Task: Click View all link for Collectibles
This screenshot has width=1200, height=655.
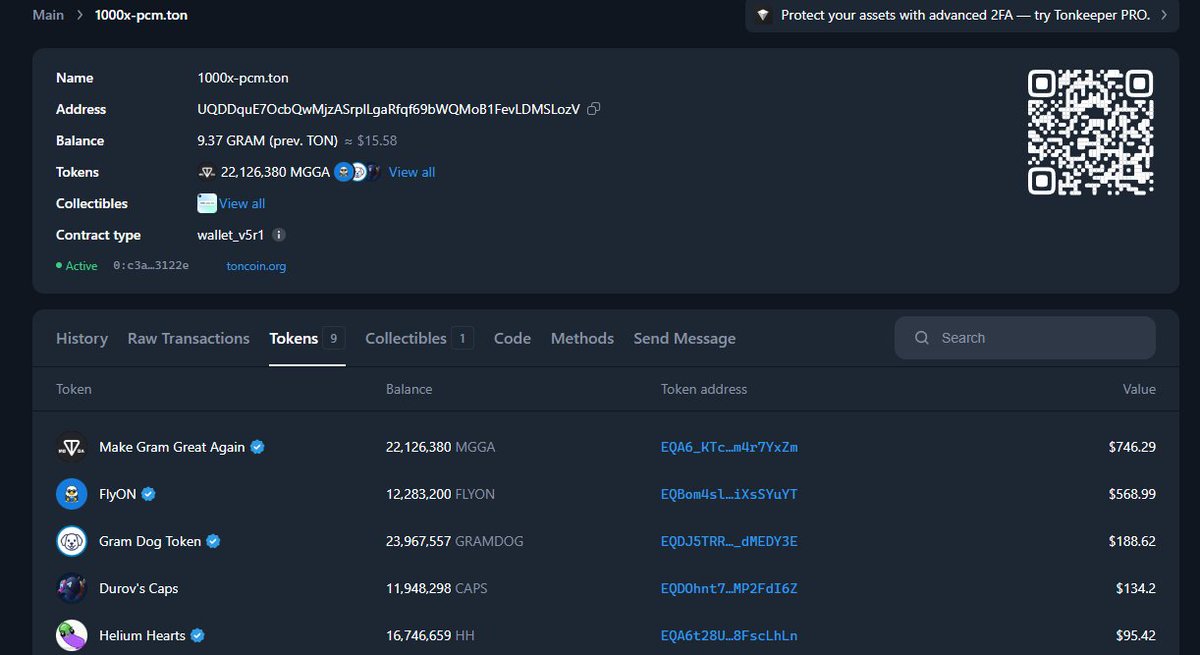Action: (x=242, y=204)
